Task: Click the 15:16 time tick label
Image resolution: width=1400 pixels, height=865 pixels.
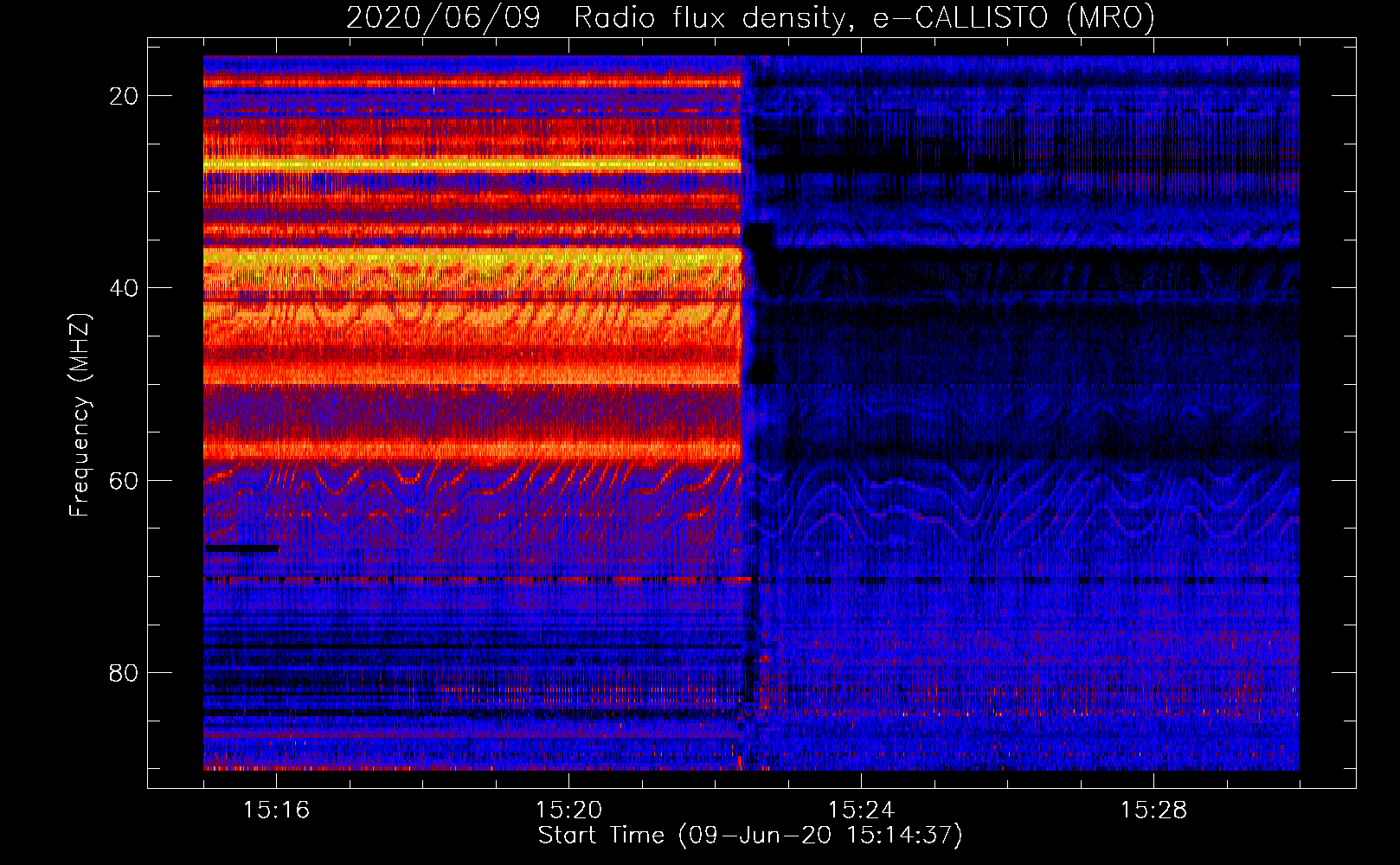Action: click(276, 810)
